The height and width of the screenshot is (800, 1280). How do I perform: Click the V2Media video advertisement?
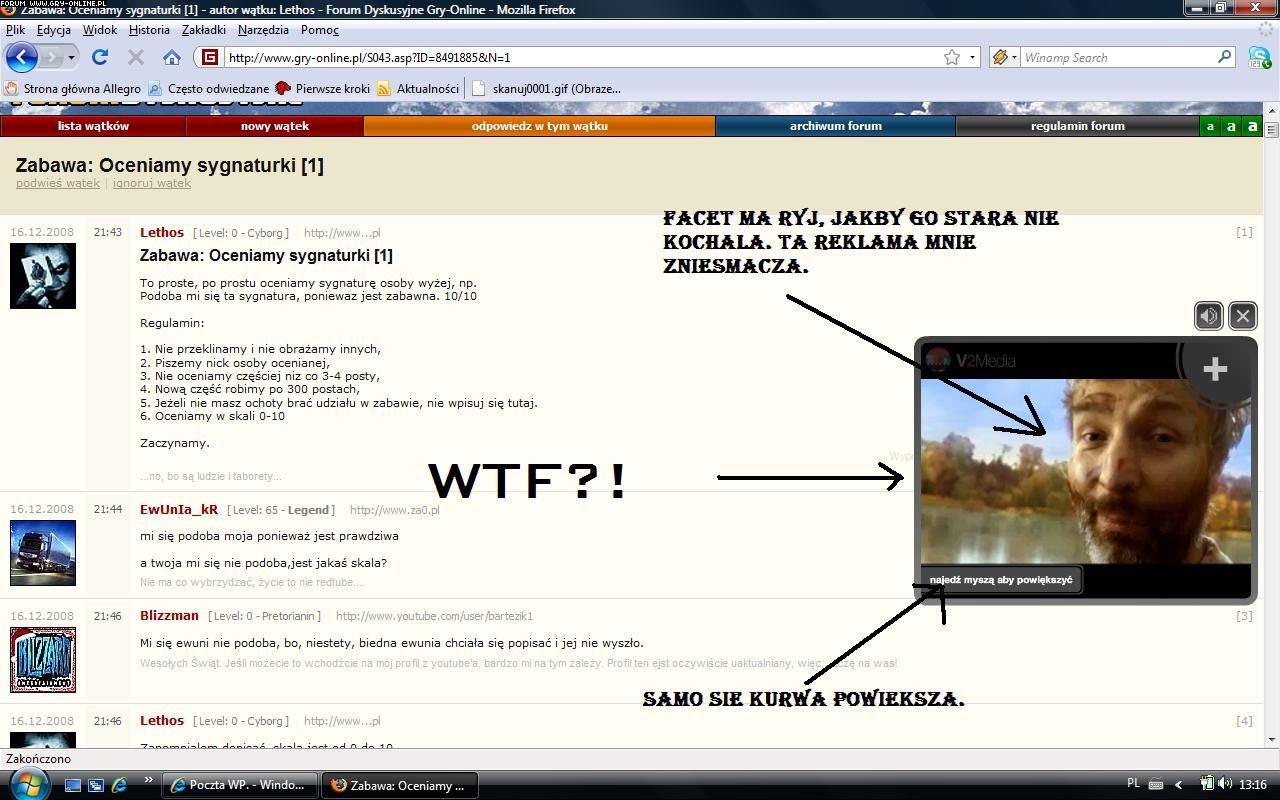tap(1085, 470)
